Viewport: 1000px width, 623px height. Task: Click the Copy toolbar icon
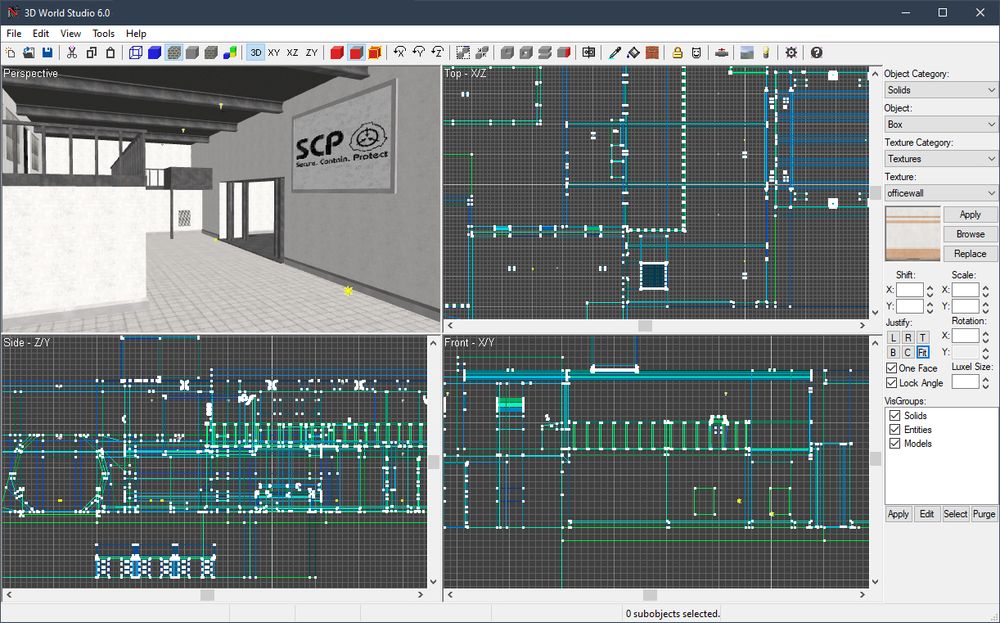91,52
